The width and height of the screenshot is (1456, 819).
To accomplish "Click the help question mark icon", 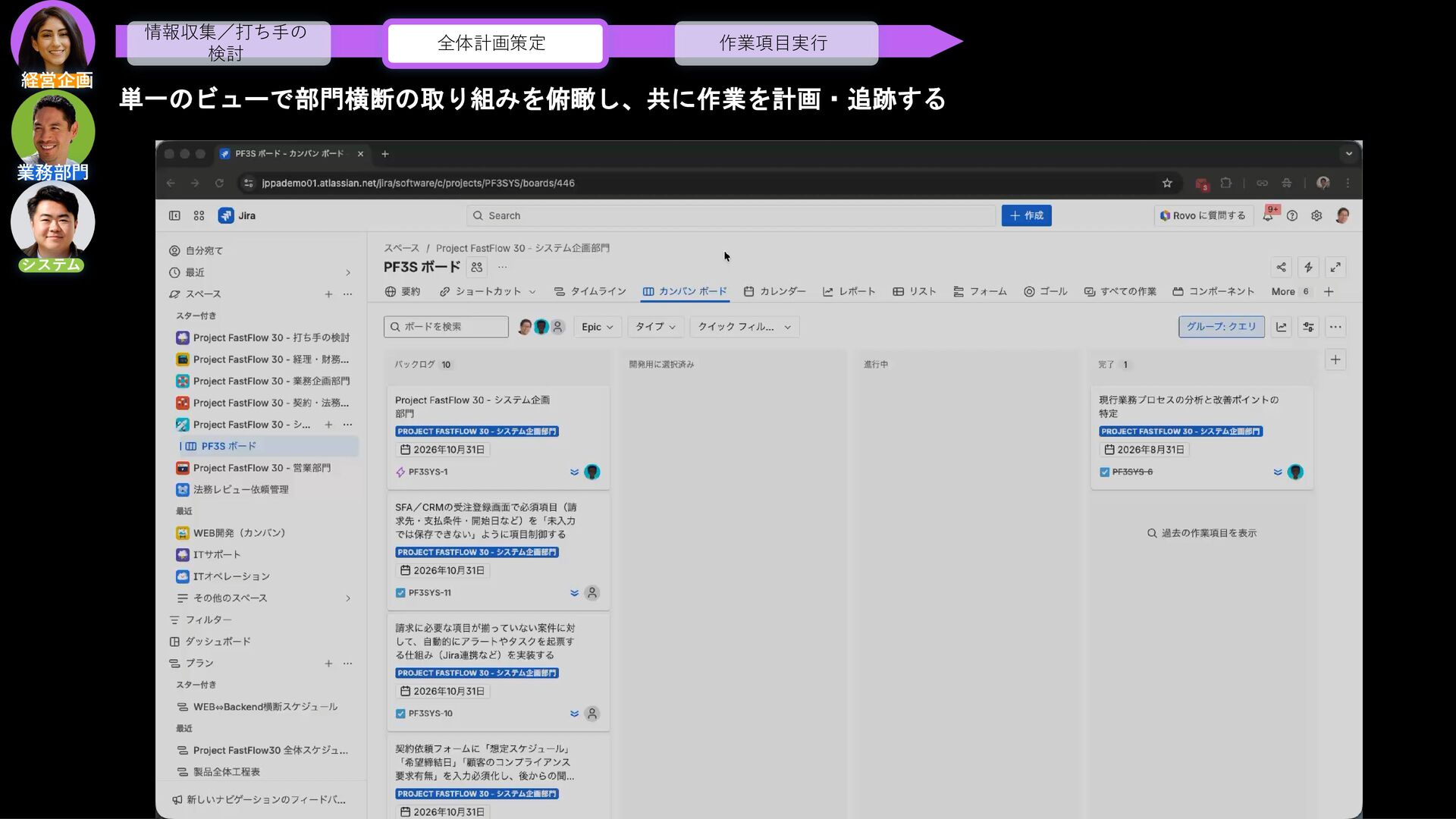I will (x=1292, y=216).
